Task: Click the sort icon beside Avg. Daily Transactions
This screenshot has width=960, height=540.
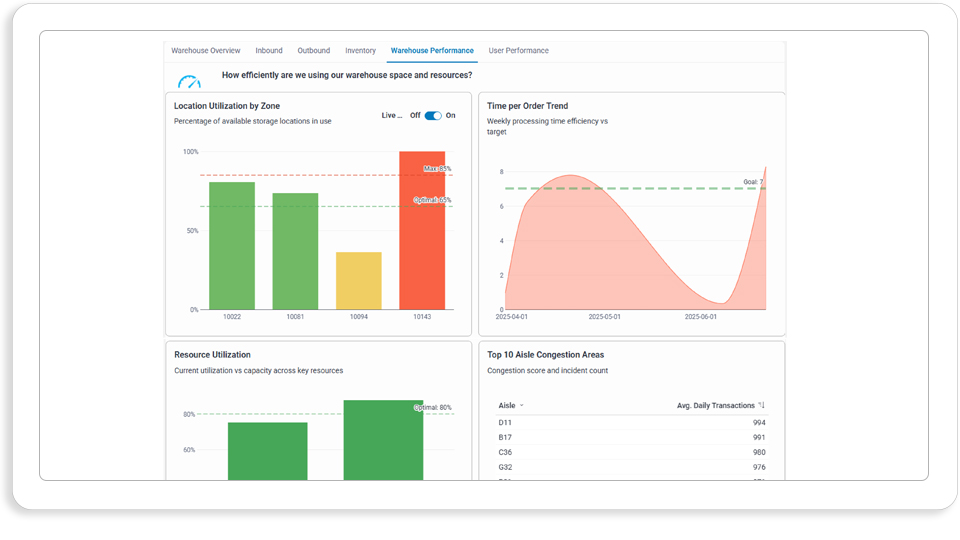Action: pos(762,405)
